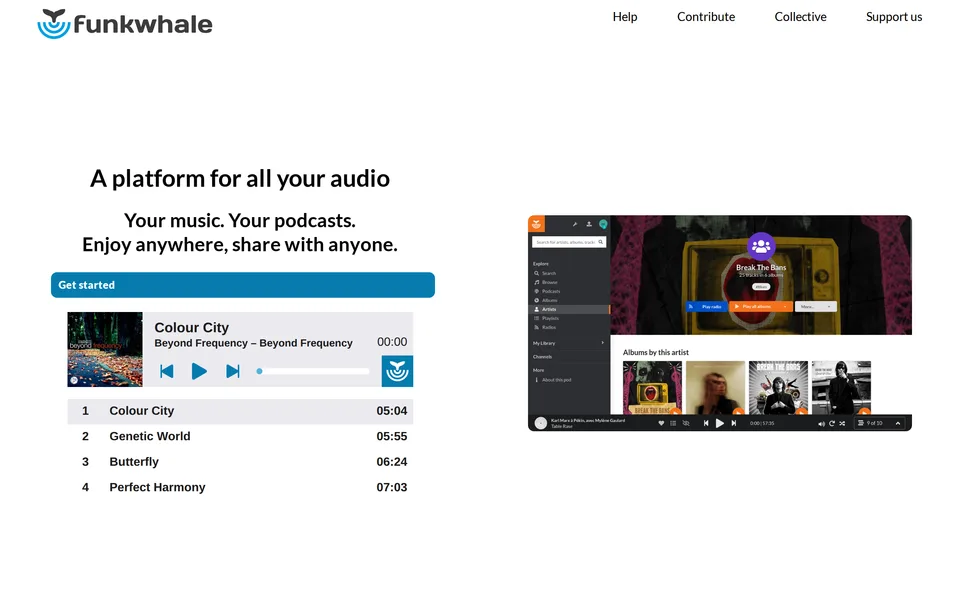The width and height of the screenshot is (960, 600).
Task: Click the 'A platform for all your audio' heading
Action: pos(240,179)
